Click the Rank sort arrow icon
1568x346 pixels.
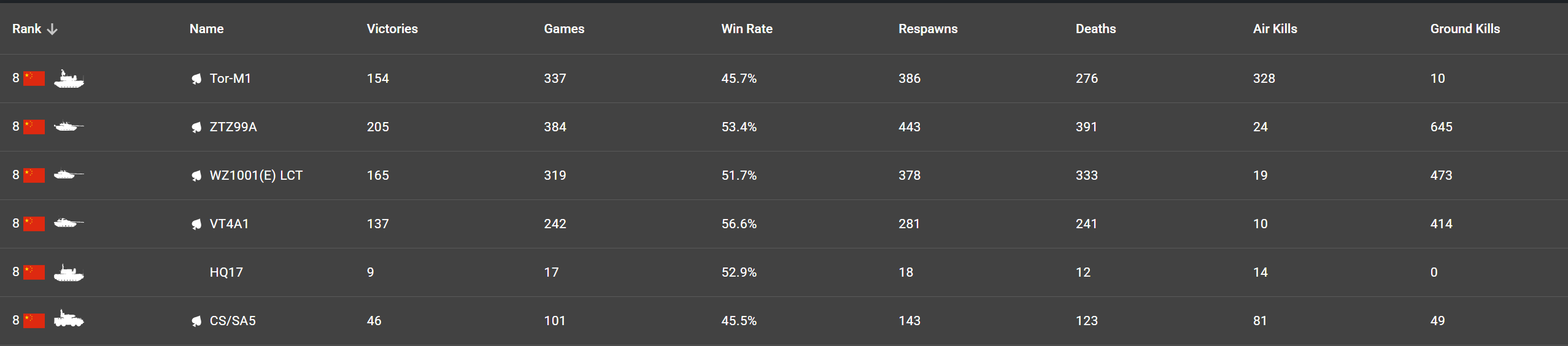52,29
